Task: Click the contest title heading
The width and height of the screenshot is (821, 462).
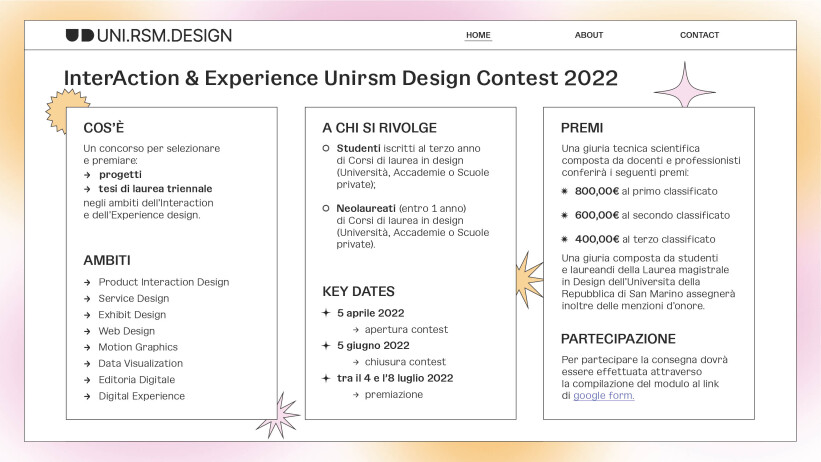Action: click(341, 78)
